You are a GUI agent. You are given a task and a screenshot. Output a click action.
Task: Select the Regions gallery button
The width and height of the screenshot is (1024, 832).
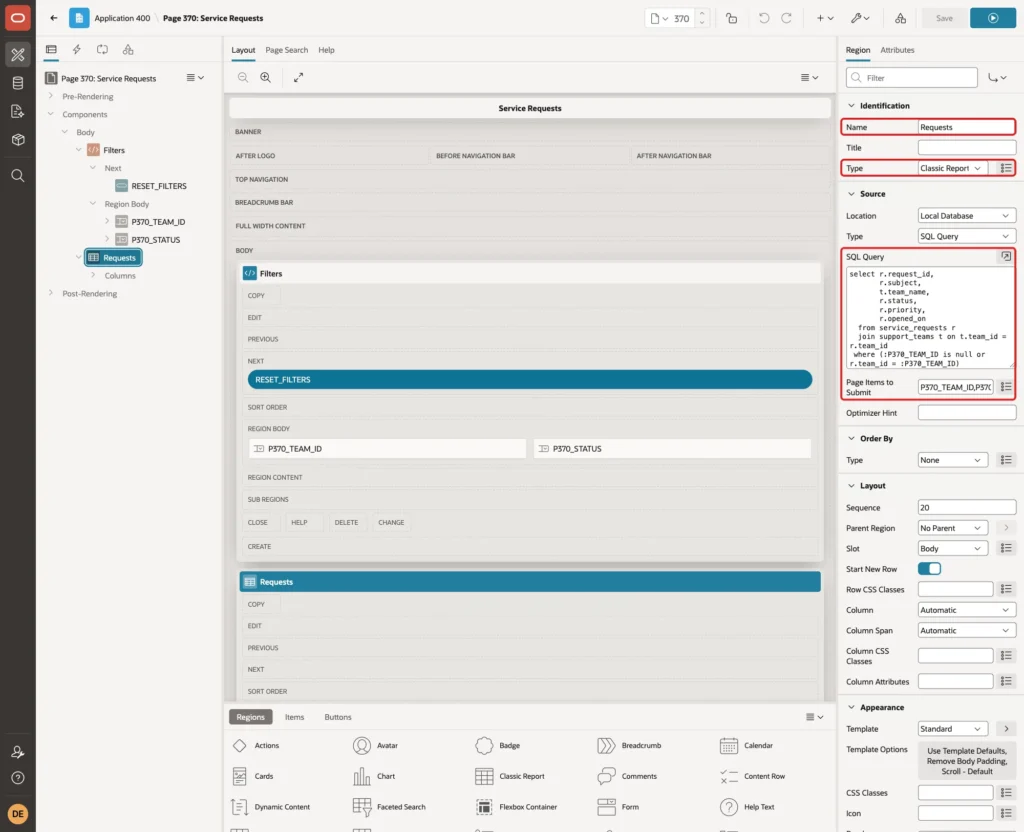pos(250,717)
